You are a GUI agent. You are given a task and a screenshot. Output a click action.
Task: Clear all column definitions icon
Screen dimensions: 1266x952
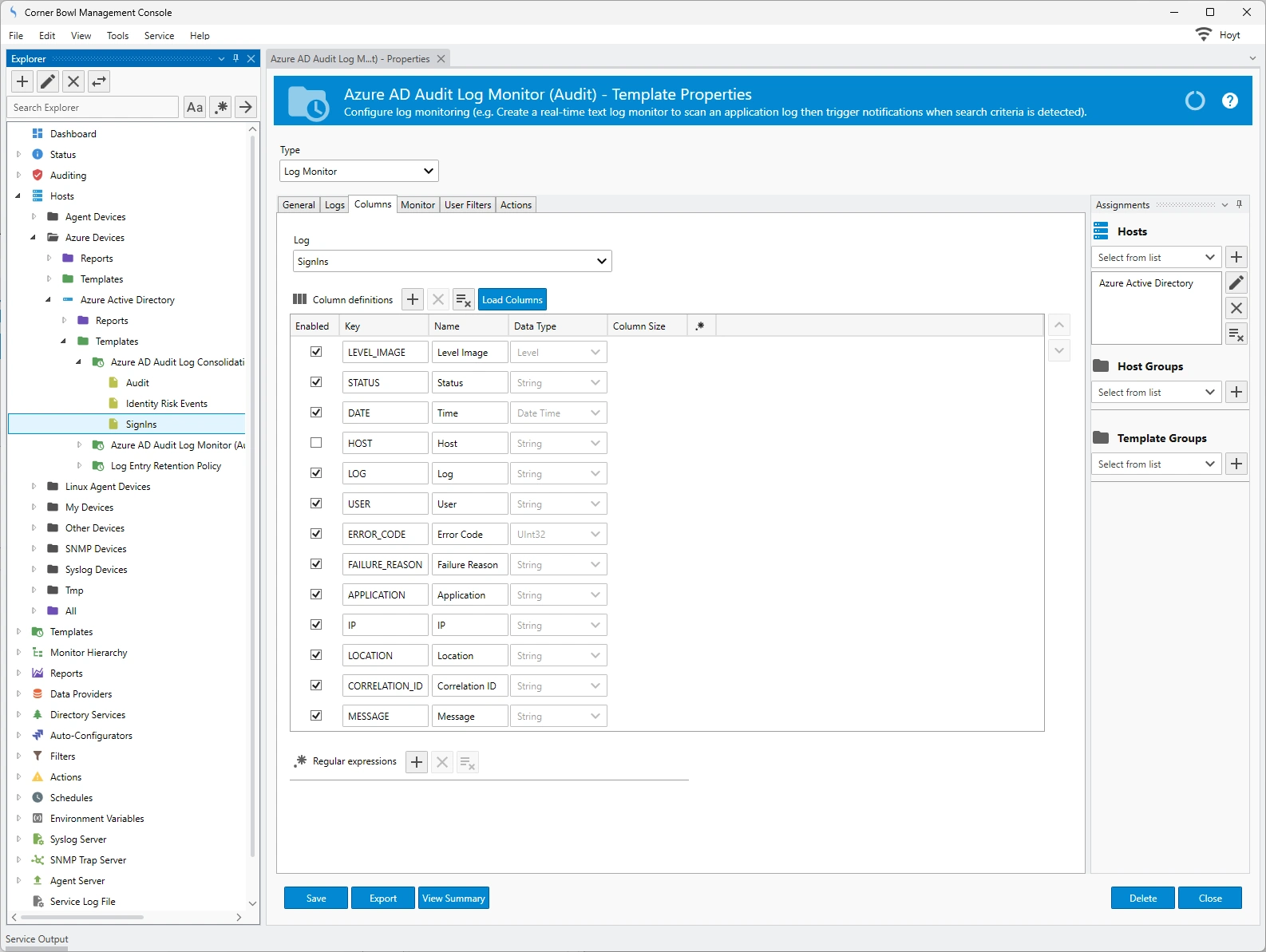pyautogui.click(x=464, y=300)
